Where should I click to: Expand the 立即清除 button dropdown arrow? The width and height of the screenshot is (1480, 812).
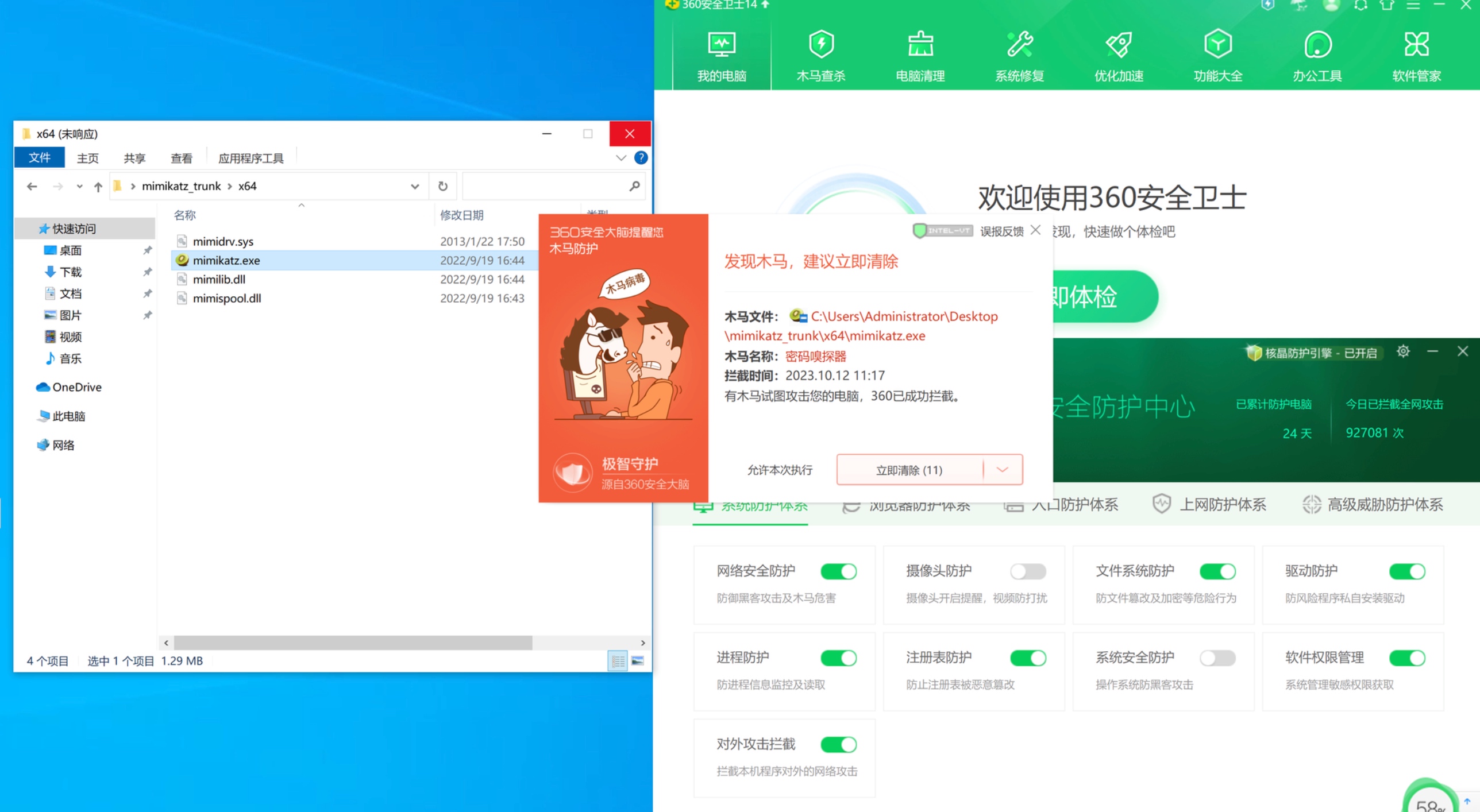point(1002,470)
